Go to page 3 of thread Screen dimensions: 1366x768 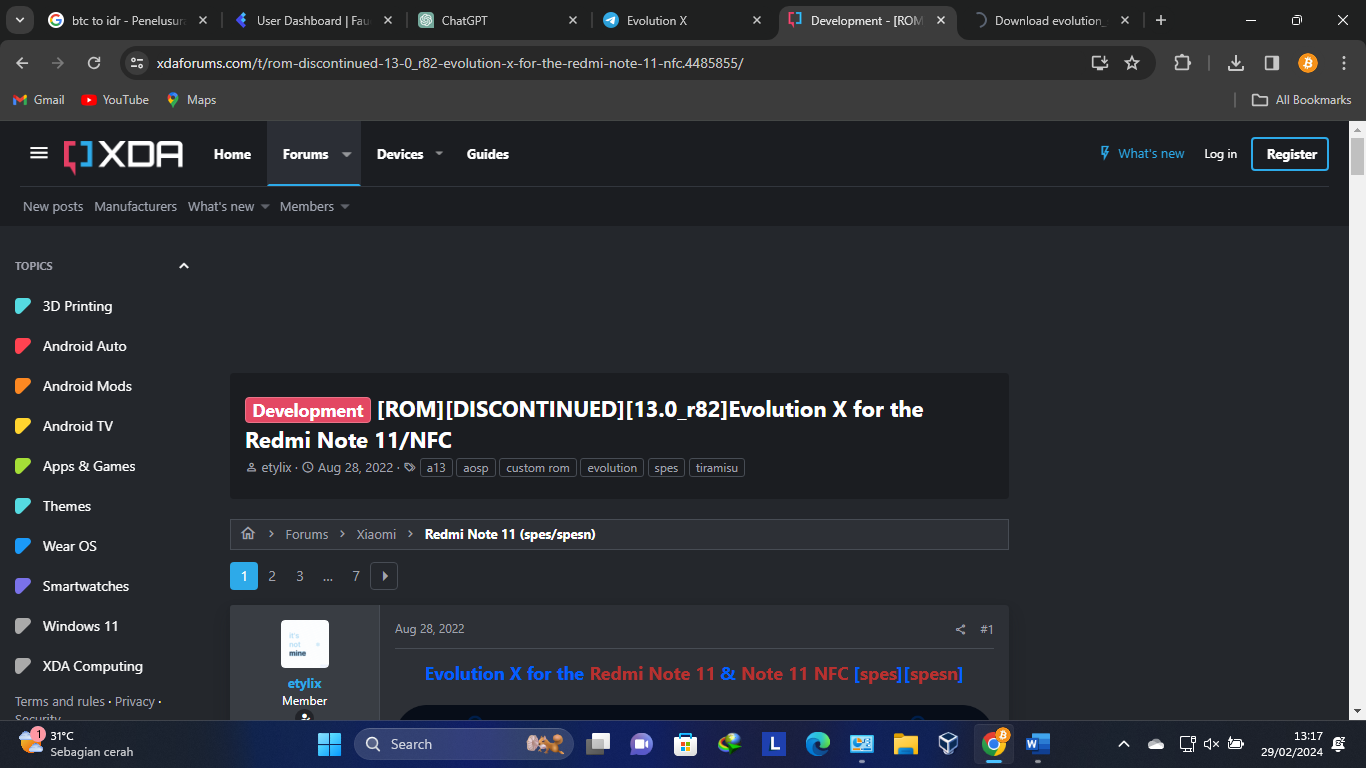(300, 576)
